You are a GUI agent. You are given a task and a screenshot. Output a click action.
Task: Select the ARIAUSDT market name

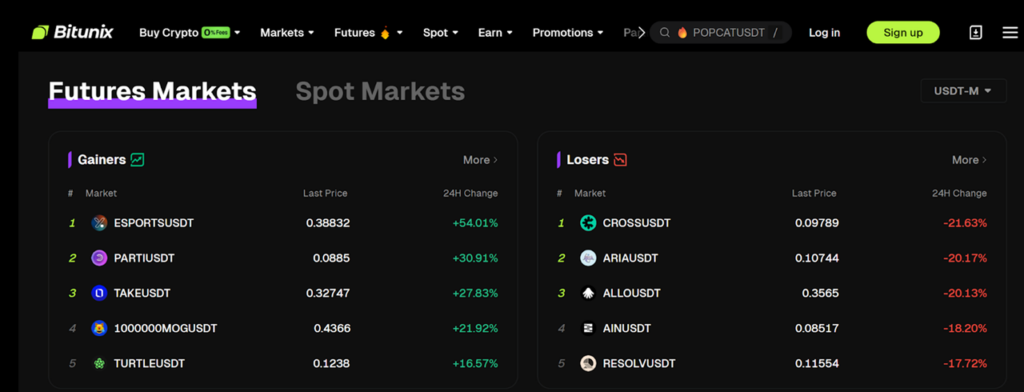(x=630, y=258)
